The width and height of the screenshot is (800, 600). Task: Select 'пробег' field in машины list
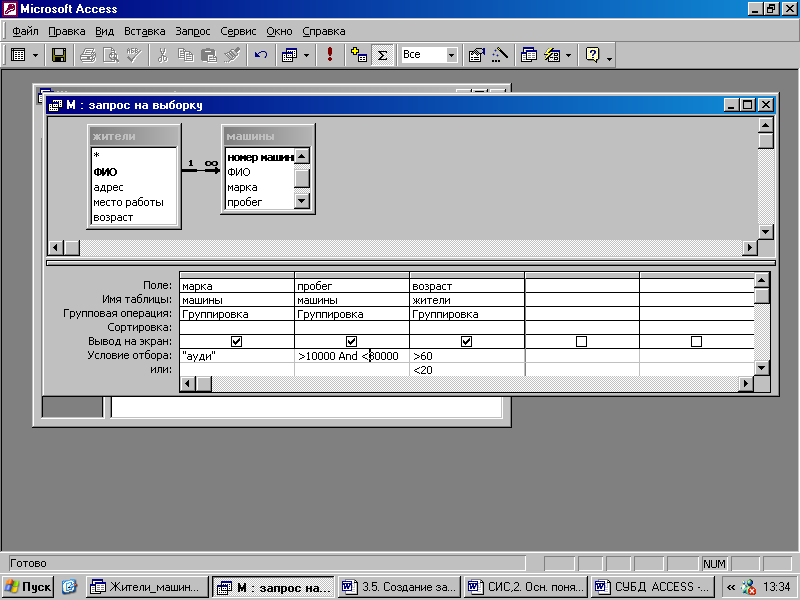(x=244, y=202)
